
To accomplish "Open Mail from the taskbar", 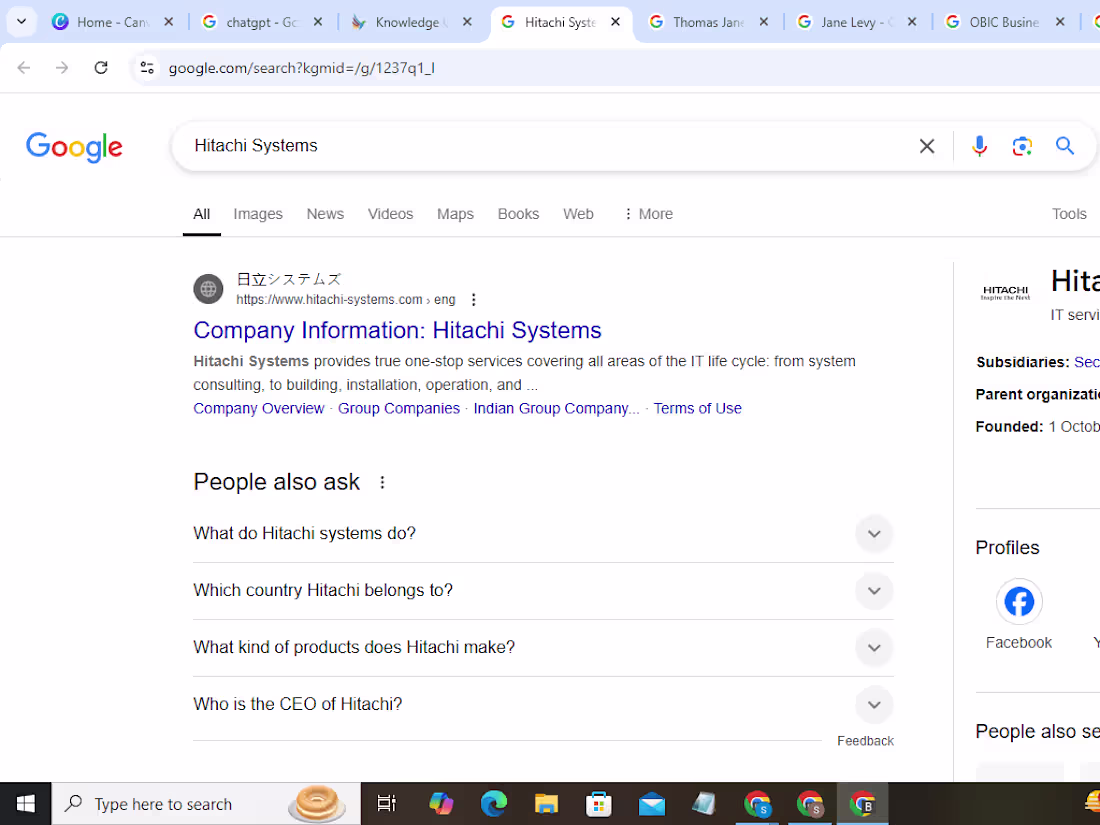I will pyautogui.click(x=652, y=803).
